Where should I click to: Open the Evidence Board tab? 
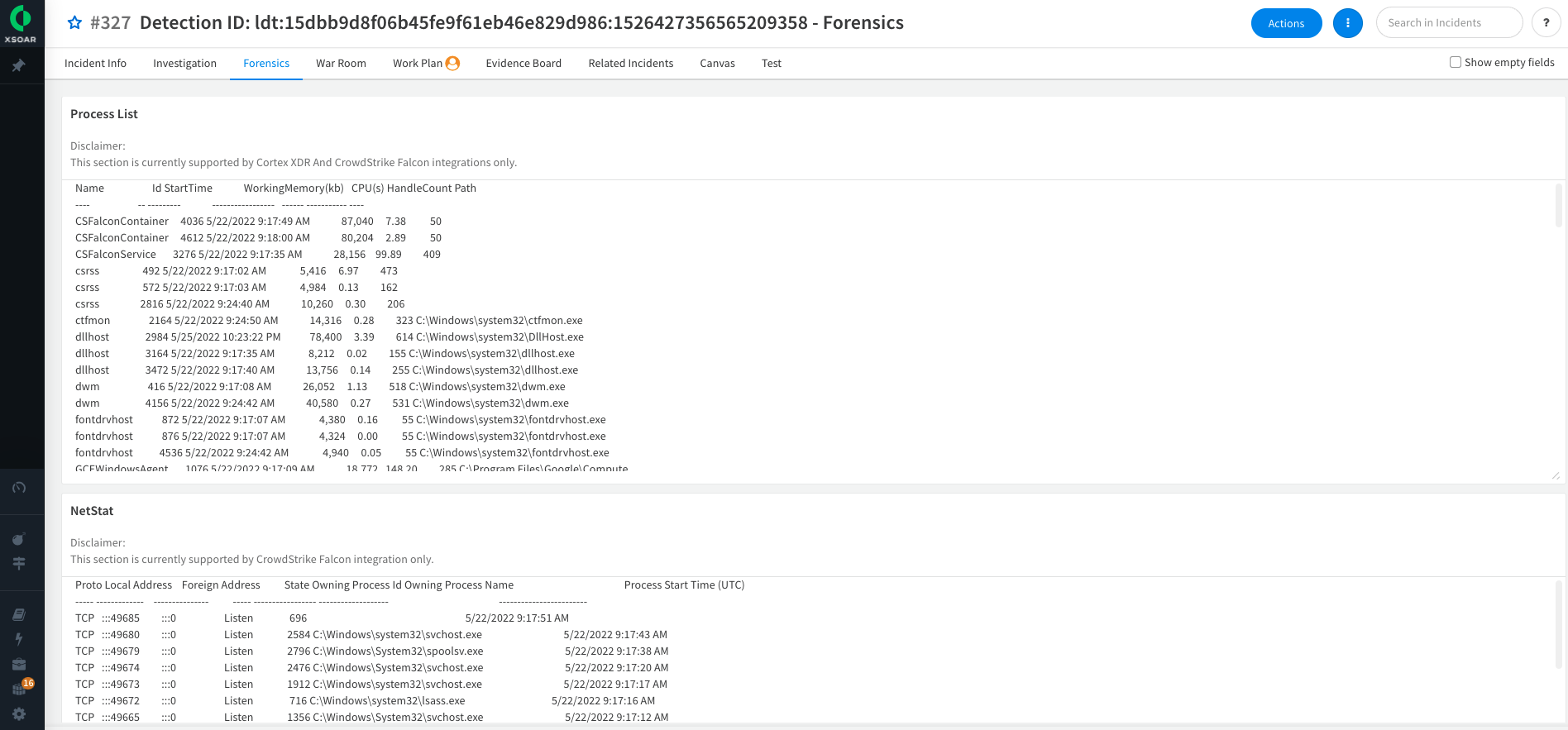tap(523, 64)
